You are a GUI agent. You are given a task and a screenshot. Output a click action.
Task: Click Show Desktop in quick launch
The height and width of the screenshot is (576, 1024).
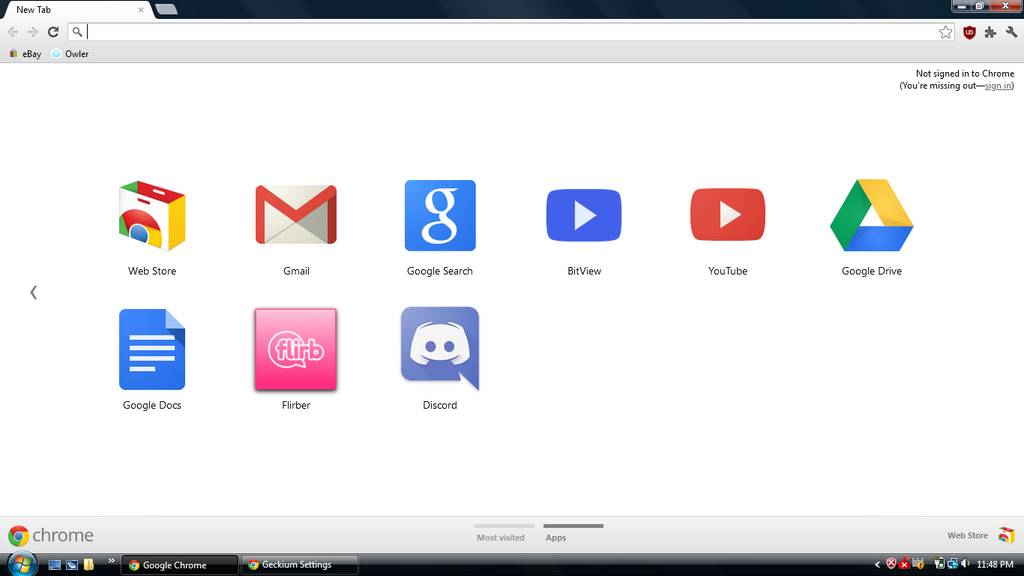click(55, 564)
